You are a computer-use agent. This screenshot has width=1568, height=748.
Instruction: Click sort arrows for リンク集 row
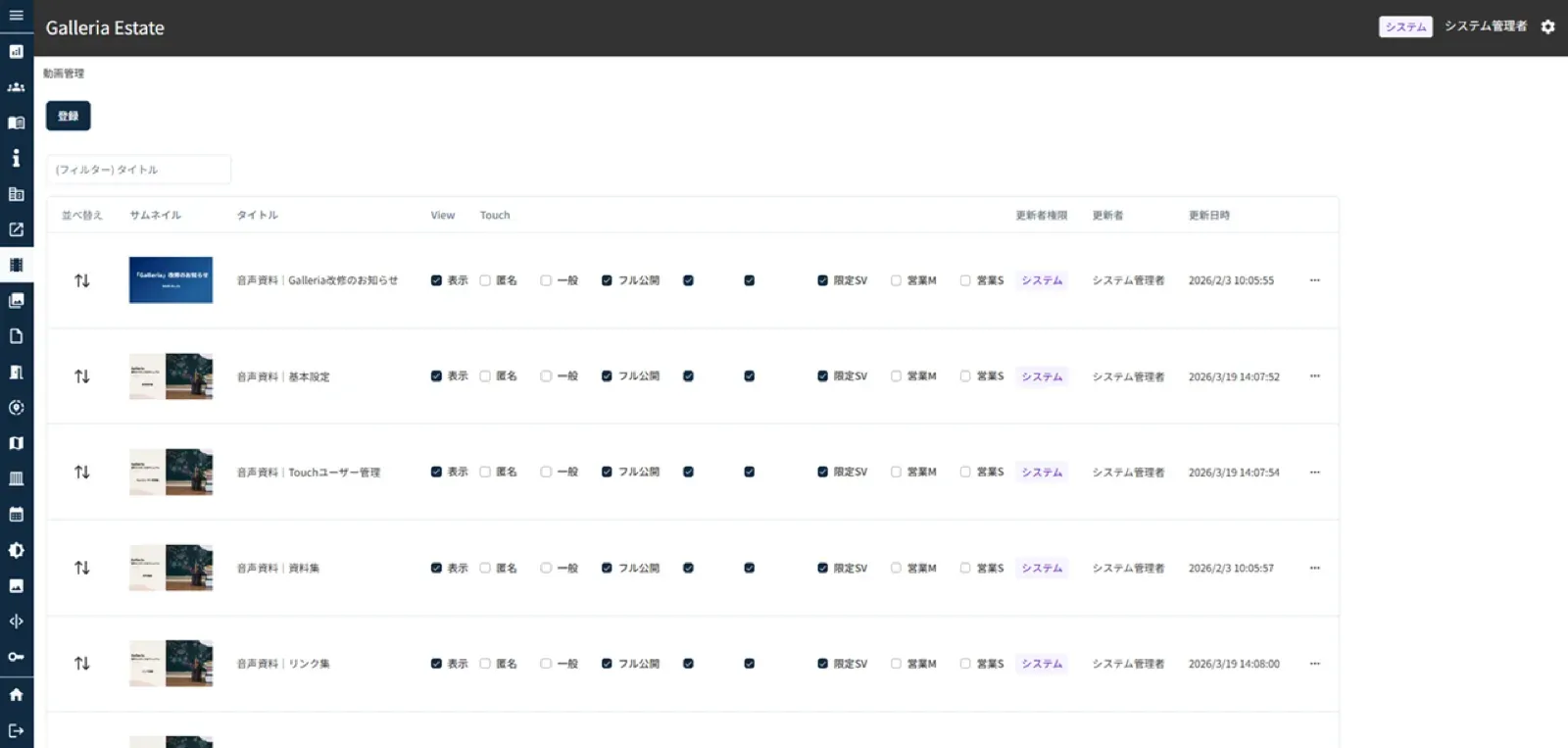tap(82, 664)
